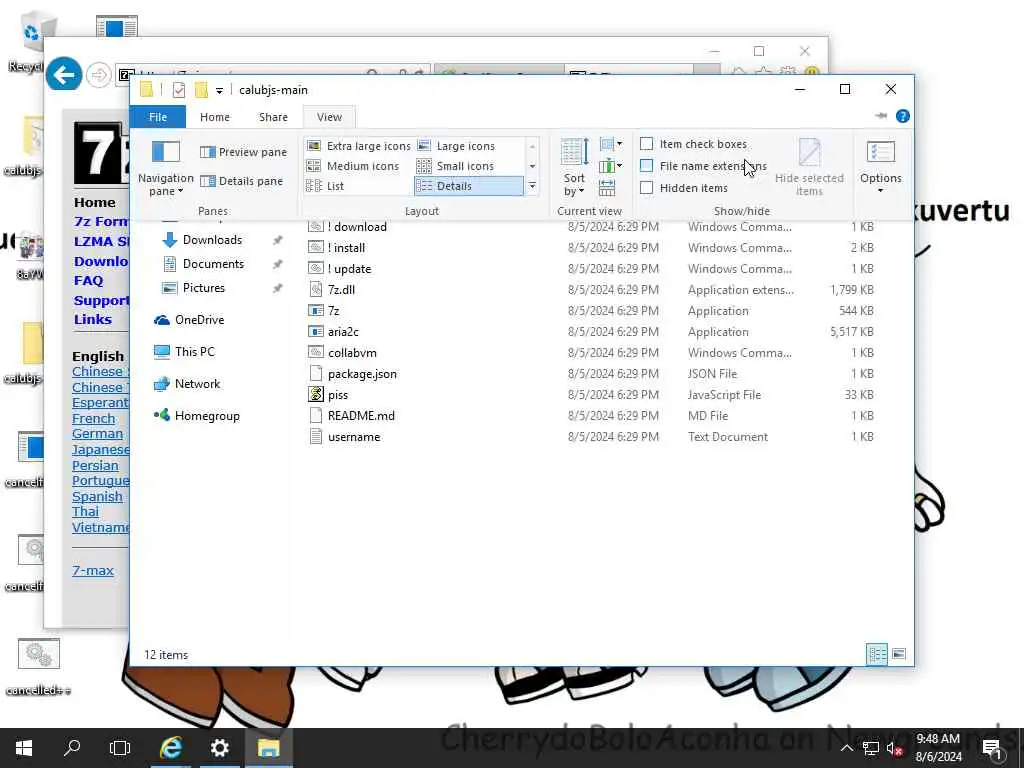
Task: Select the README.md file
Action: click(x=361, y=415)
